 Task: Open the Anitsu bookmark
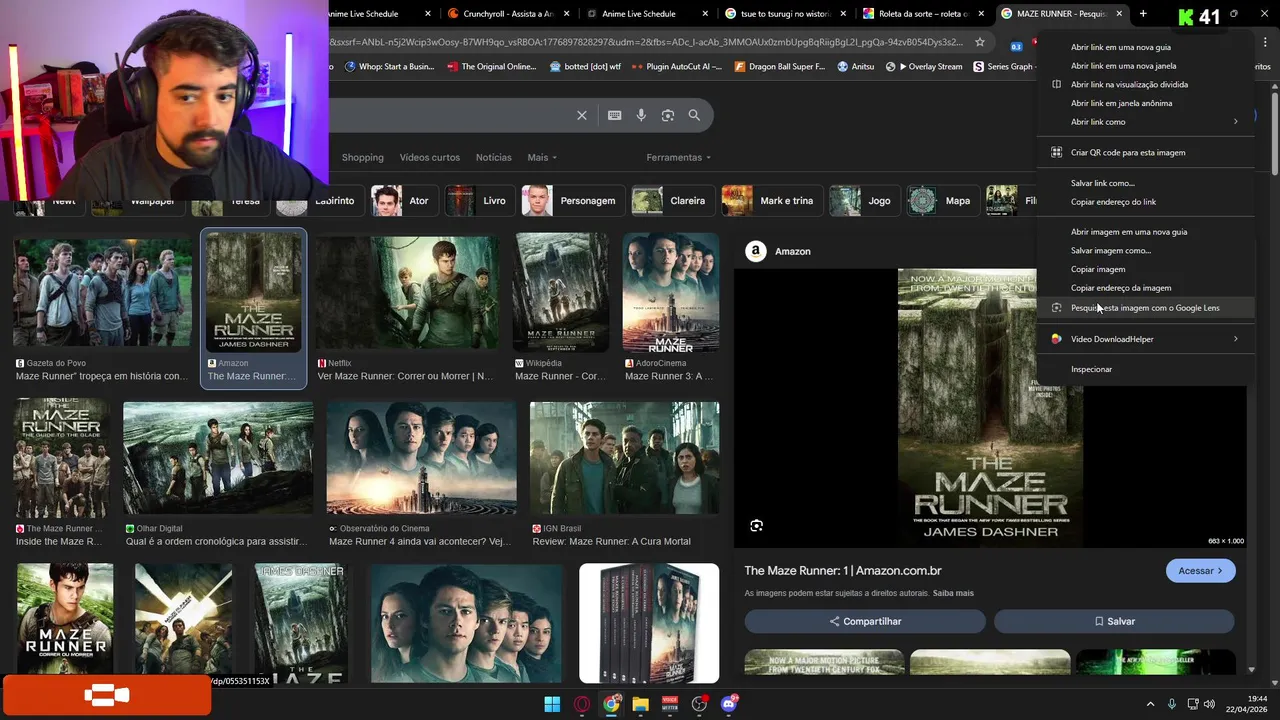click(856, 67)
